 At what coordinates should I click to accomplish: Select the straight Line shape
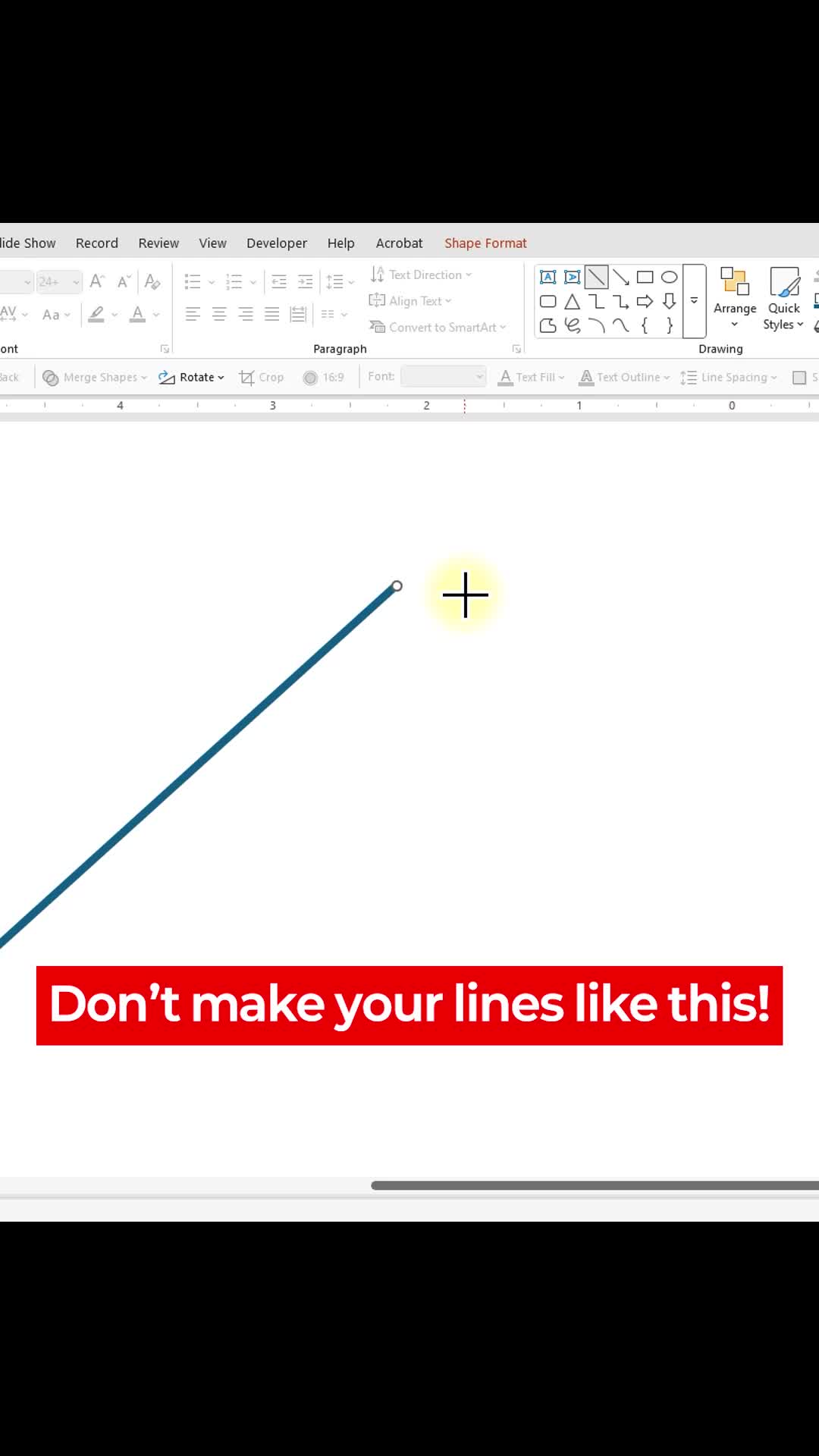[x=596, y=278]
